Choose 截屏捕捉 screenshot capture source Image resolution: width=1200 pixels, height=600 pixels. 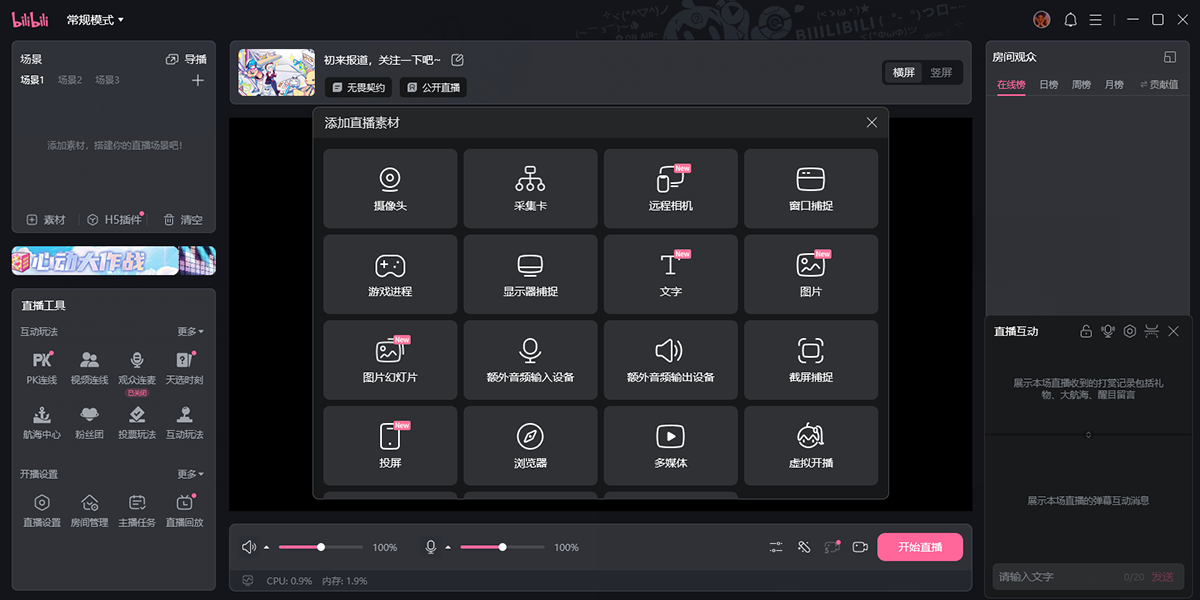click(x=811, y=360)
